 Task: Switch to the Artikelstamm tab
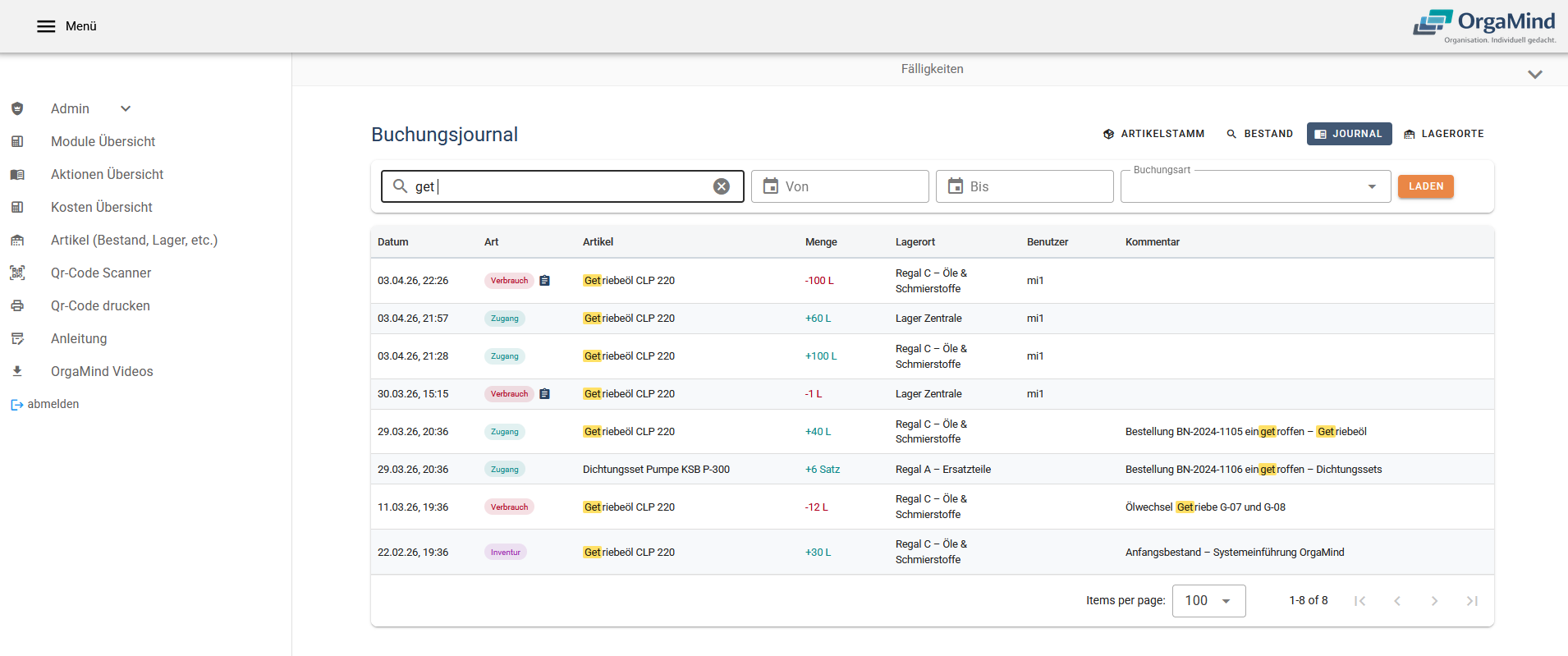click(x=1153, y=134)
